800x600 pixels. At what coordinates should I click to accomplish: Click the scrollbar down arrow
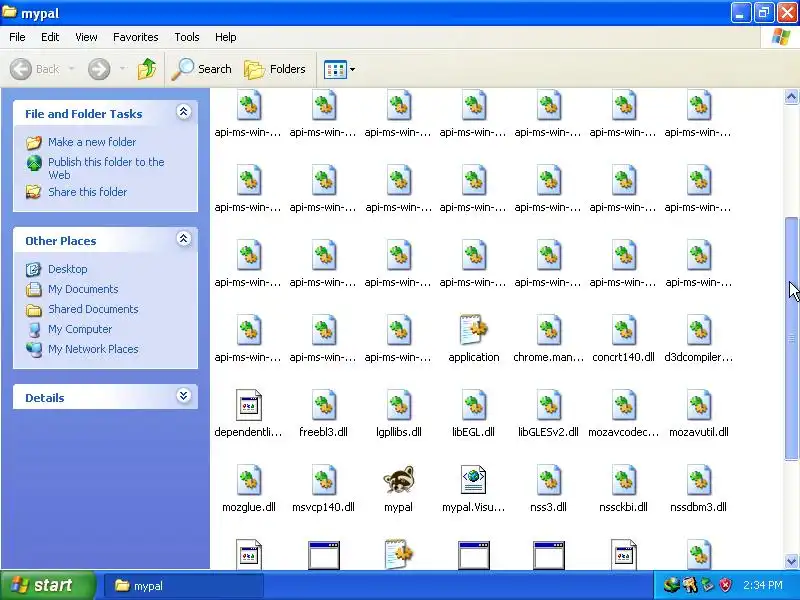click(x=791, y=561)
